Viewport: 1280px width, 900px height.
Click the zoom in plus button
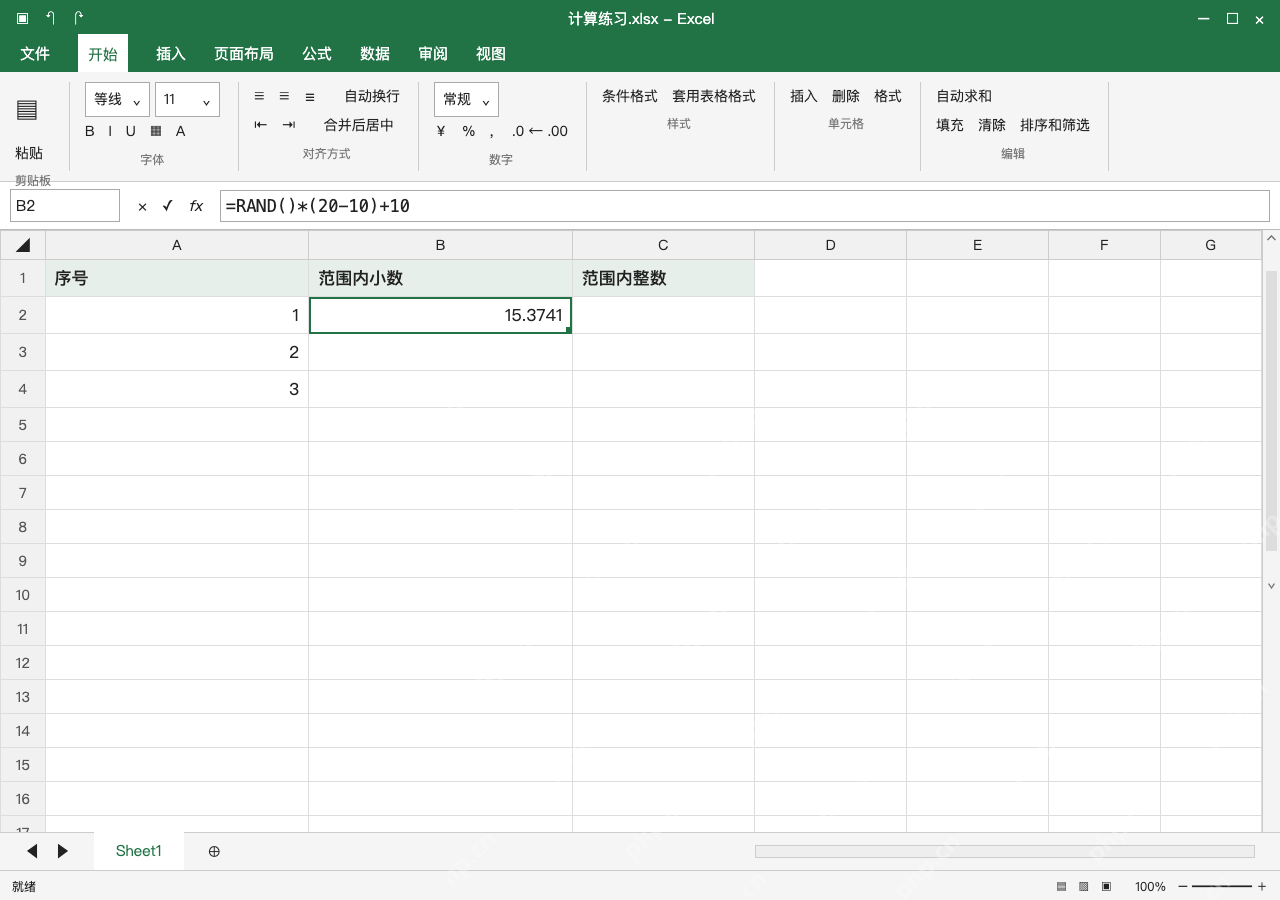tap(1262, 886)
